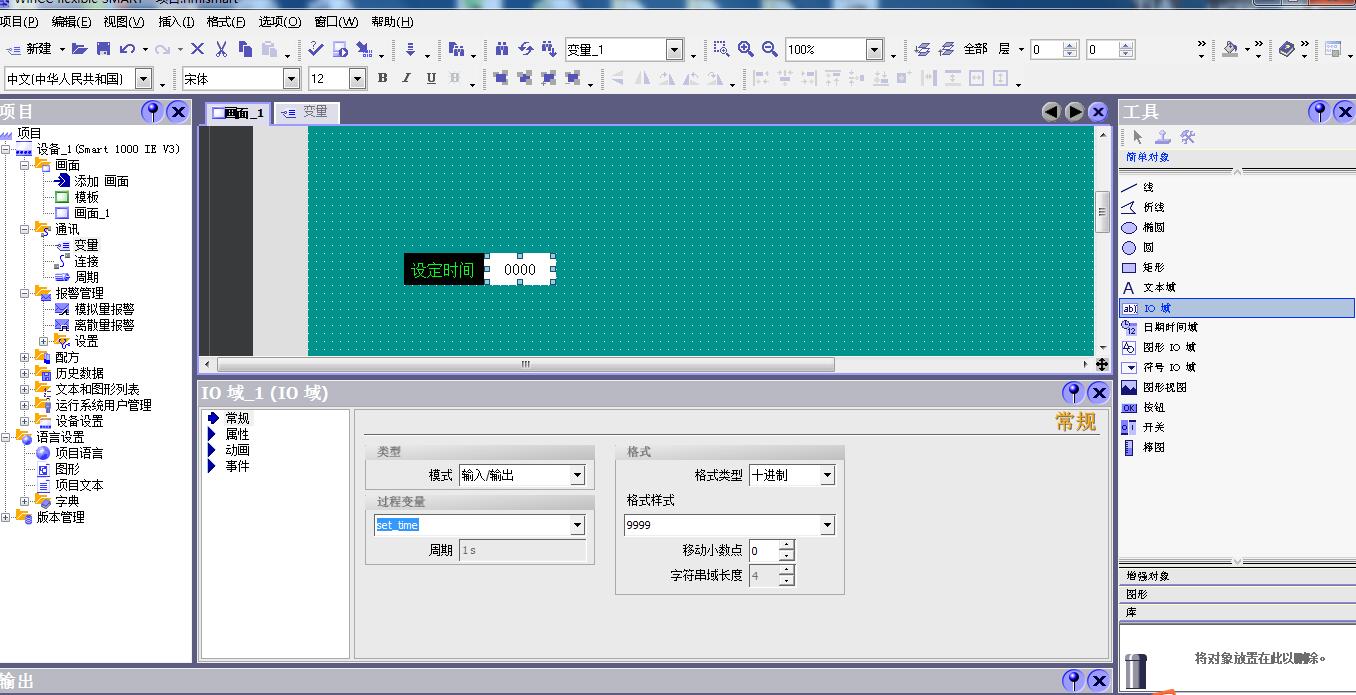Expand the 配方 node in project tree
The image size is (1356, 695).
(25, 357)
